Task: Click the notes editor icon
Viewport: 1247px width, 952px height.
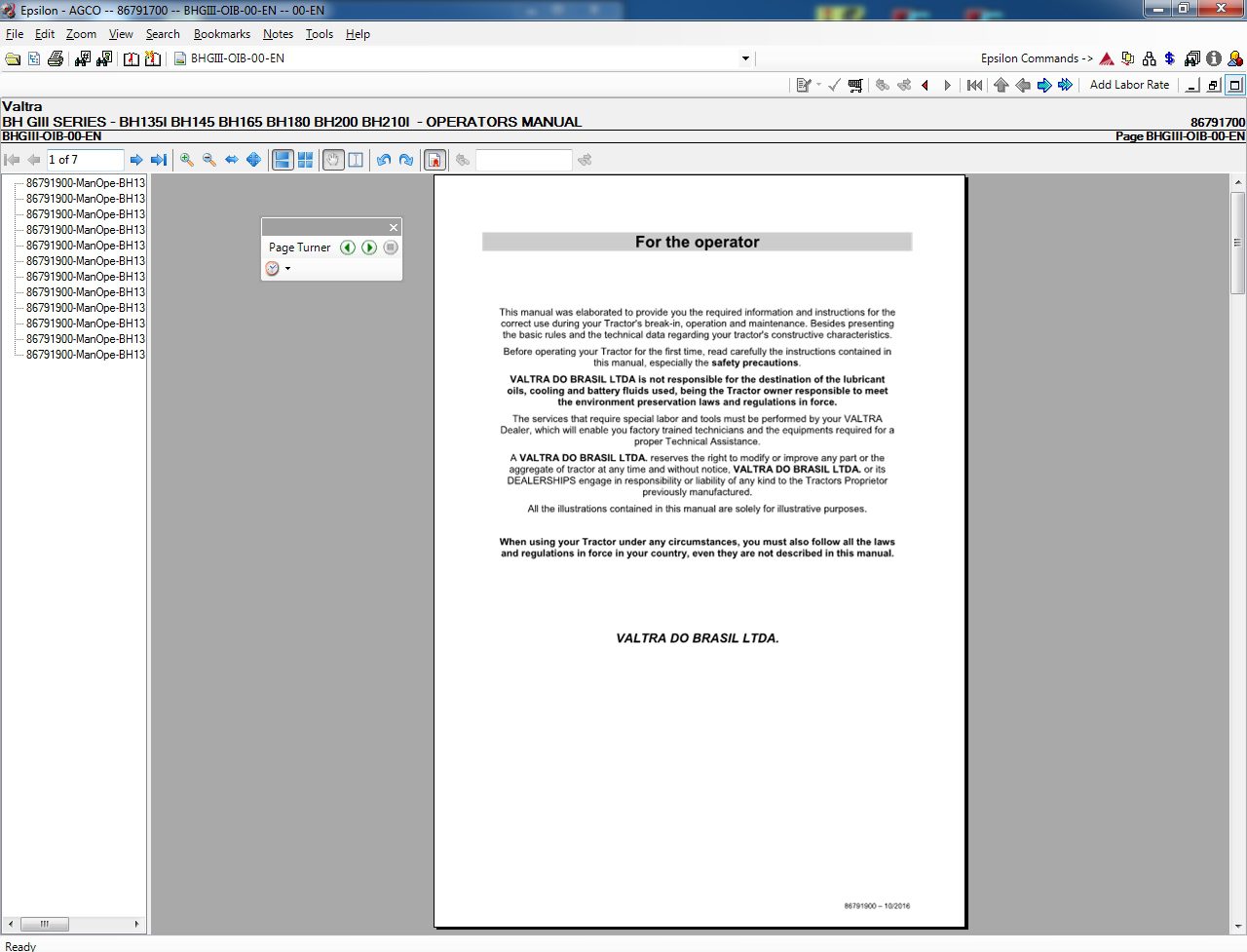Action: [x=803, y=85]
